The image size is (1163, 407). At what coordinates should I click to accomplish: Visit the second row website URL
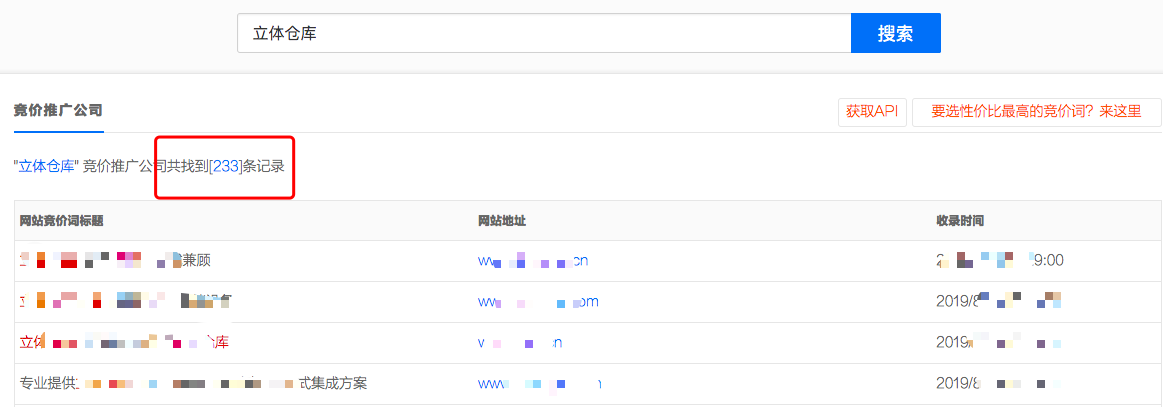538,301
